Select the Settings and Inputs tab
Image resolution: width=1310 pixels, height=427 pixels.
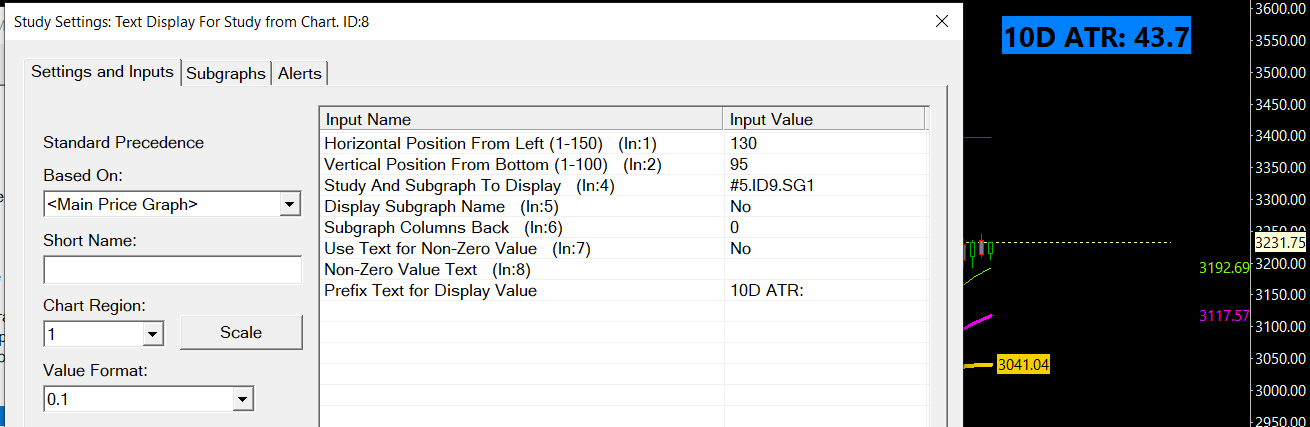[x=102, y=72]
